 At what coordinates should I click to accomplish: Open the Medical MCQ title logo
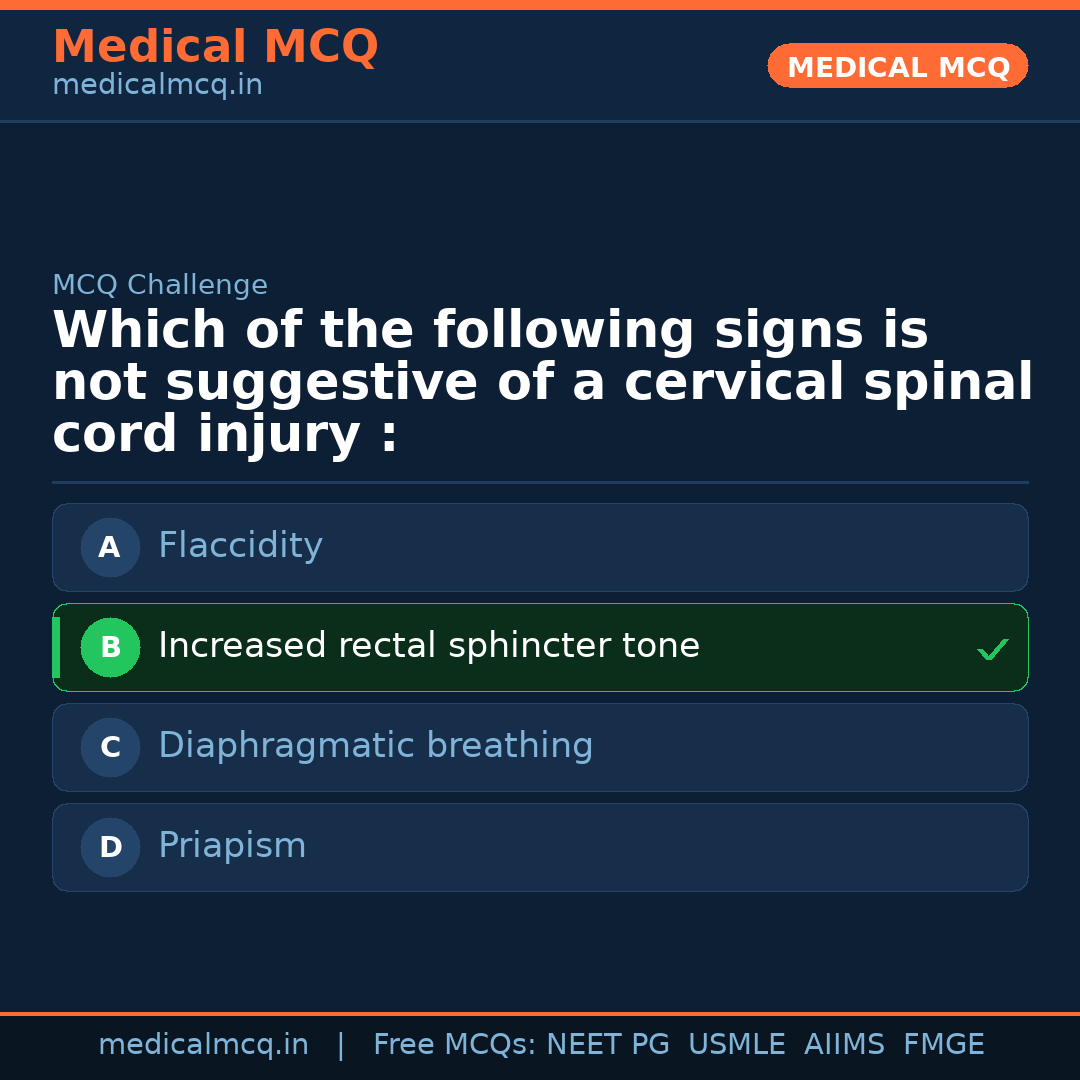215,47
